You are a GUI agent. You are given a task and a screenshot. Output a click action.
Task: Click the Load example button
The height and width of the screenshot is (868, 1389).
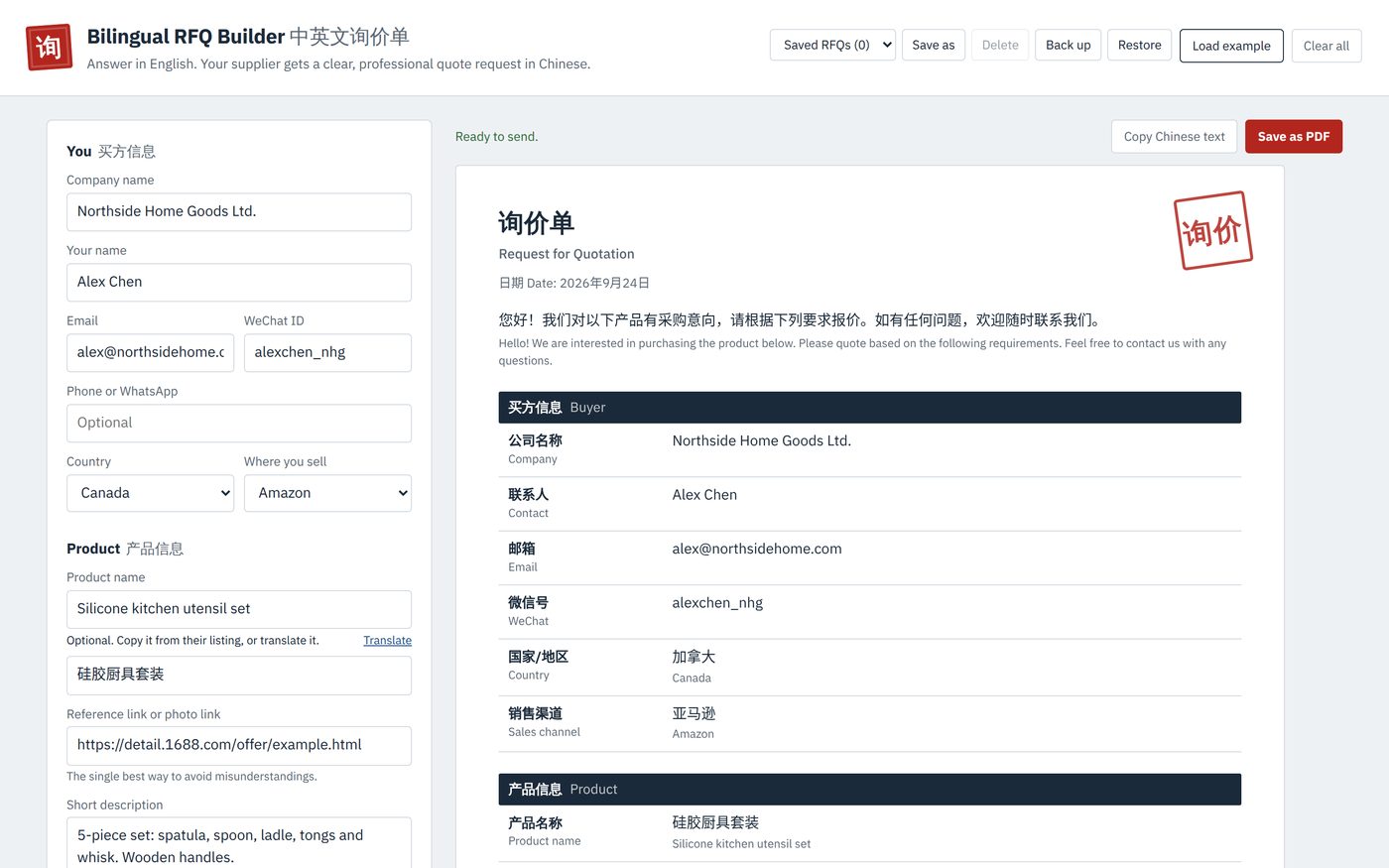[x=1231, y=46]
